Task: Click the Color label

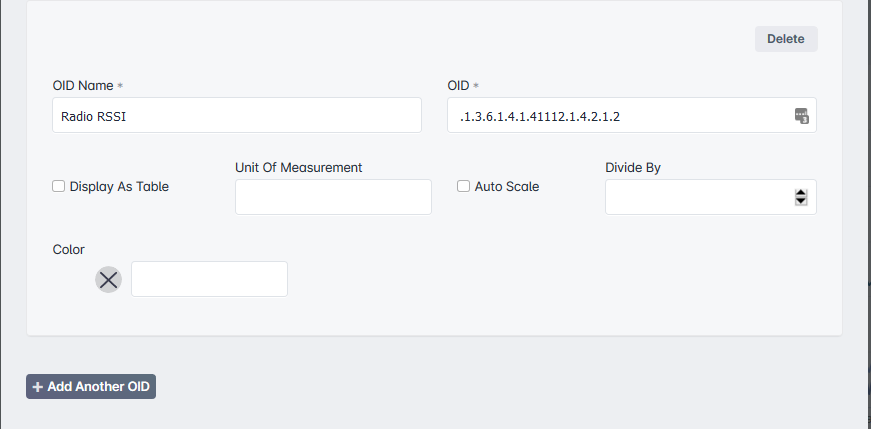Action: [68, 250]
